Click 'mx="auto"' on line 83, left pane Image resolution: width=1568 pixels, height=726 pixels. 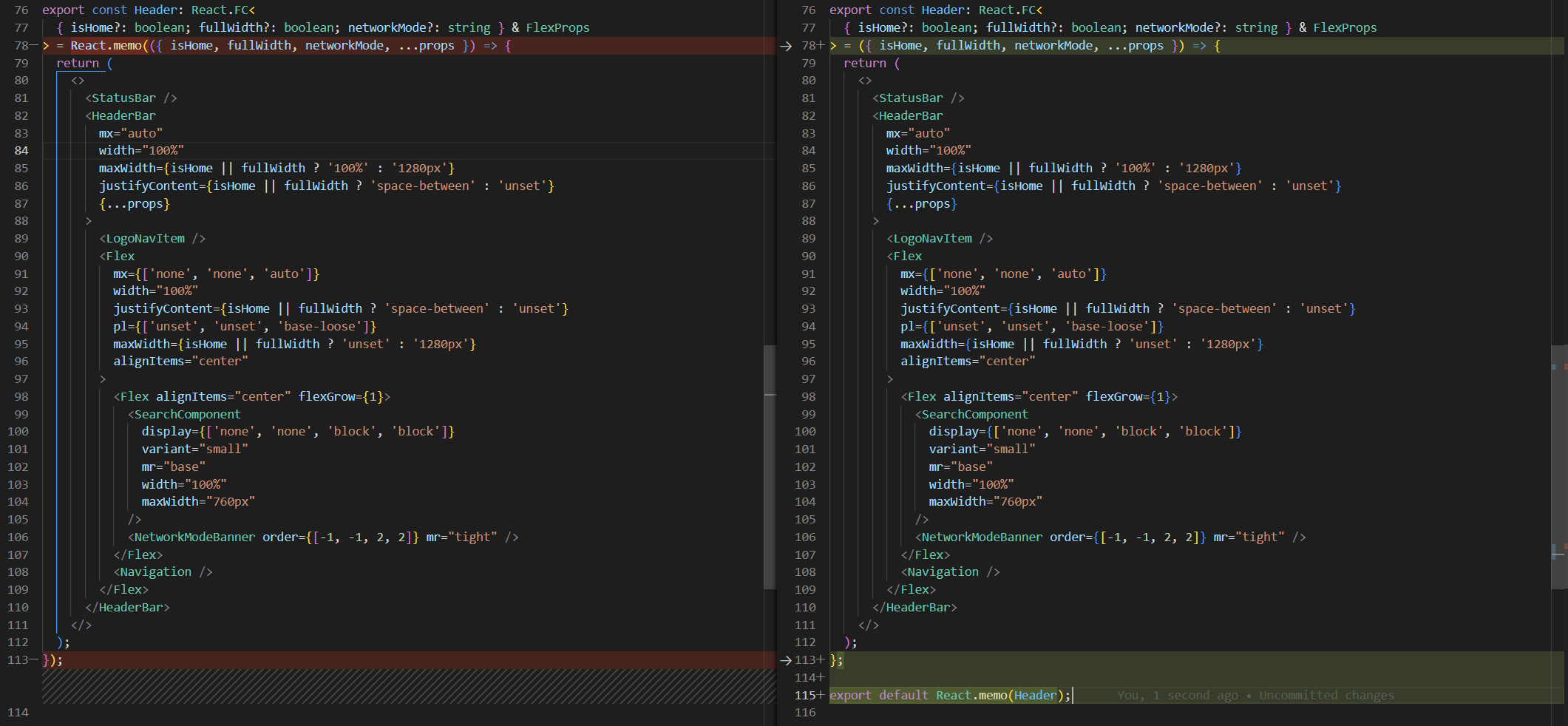point(131,134)
